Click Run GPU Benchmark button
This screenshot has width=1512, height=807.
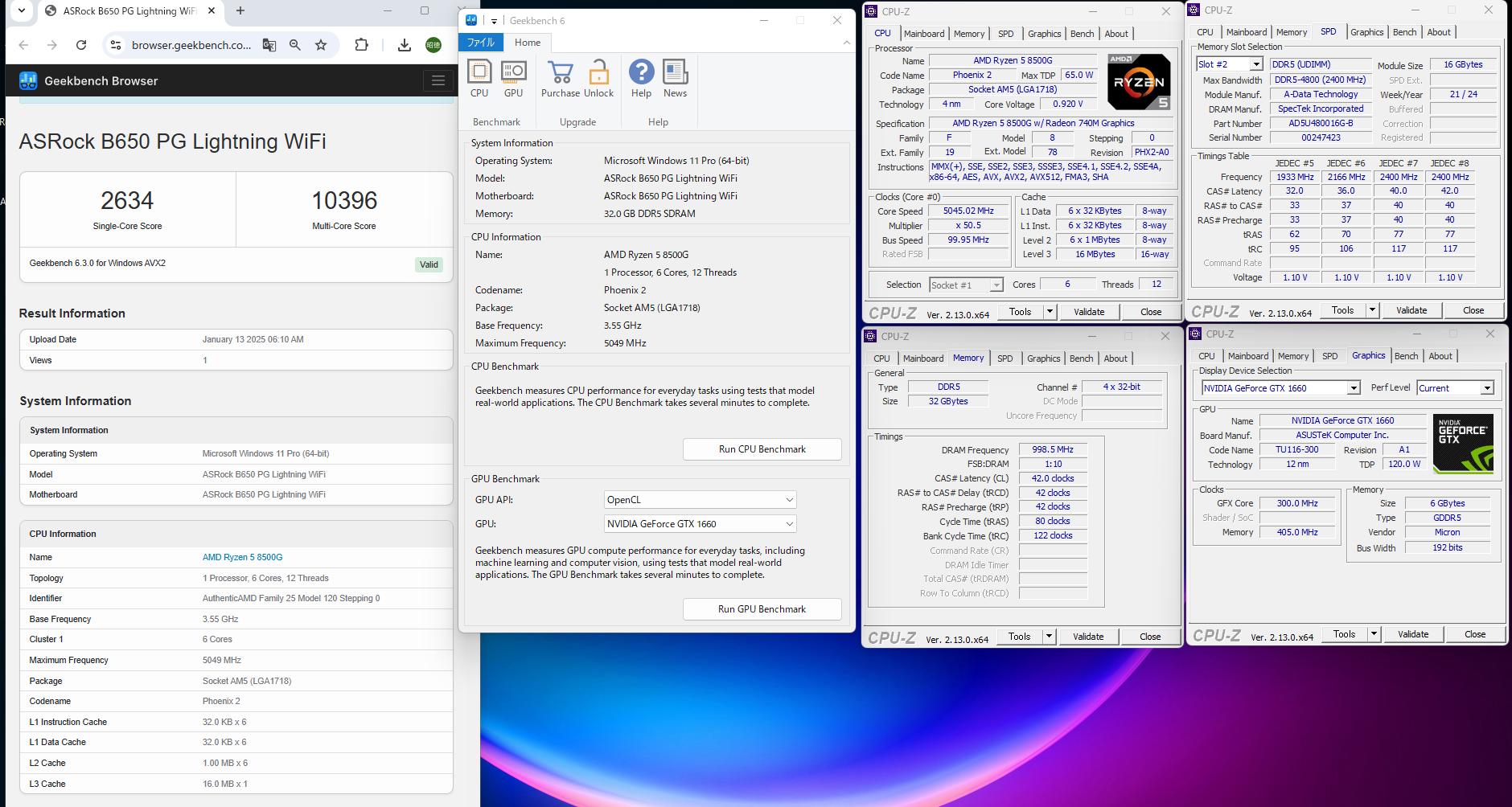pos(762,609)
